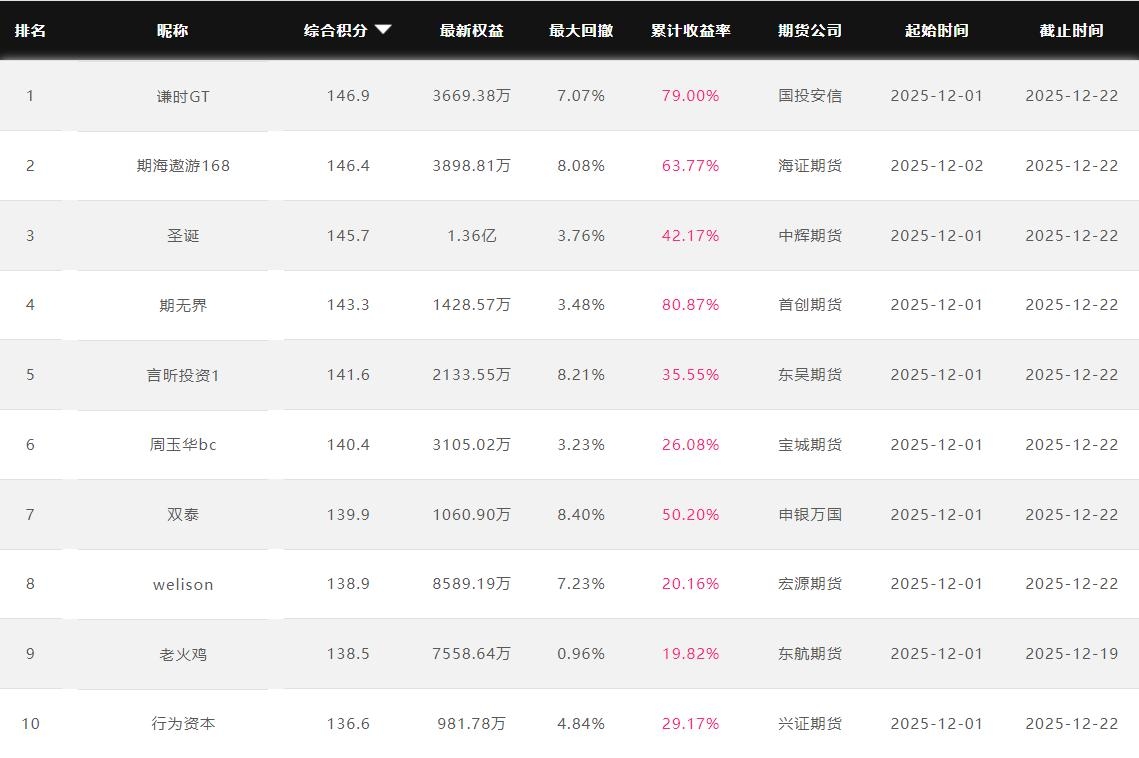1139x758 pixels.
Task: Click the 排名 column header
Action: (30, 30)
